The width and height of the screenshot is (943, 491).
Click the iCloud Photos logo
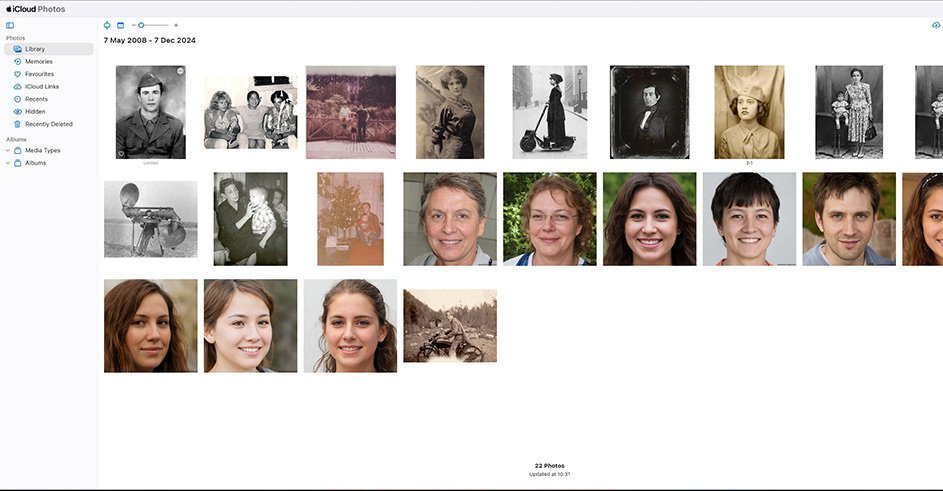(36, 9)
